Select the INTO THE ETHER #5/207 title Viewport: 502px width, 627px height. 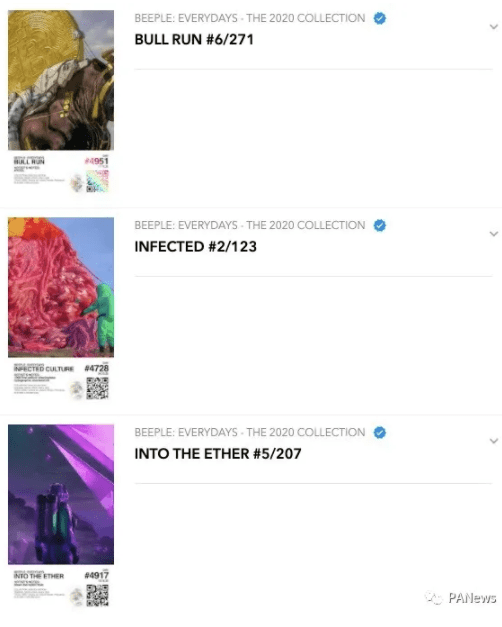218,454
